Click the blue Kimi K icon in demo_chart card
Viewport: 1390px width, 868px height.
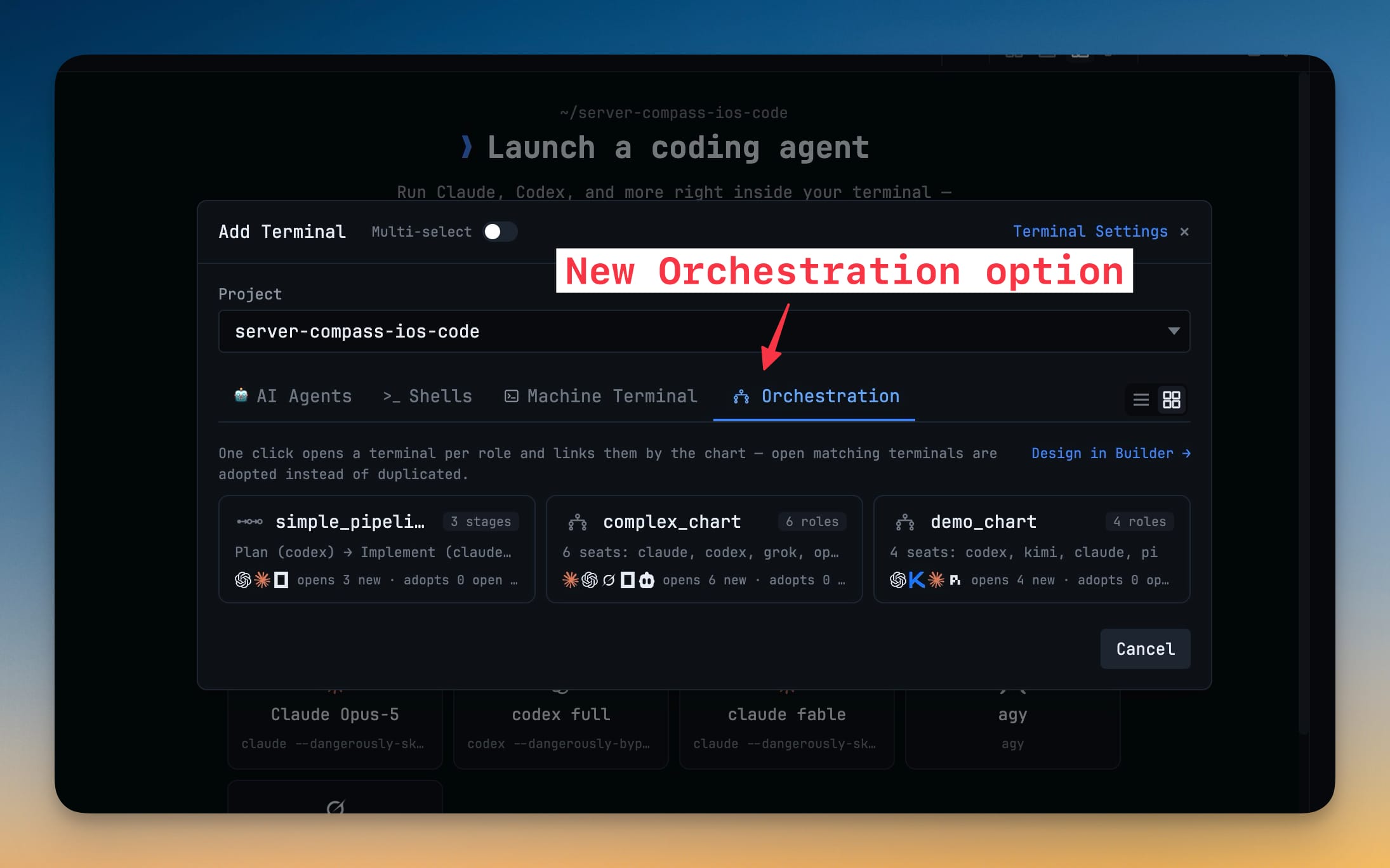tap(917, 580)
